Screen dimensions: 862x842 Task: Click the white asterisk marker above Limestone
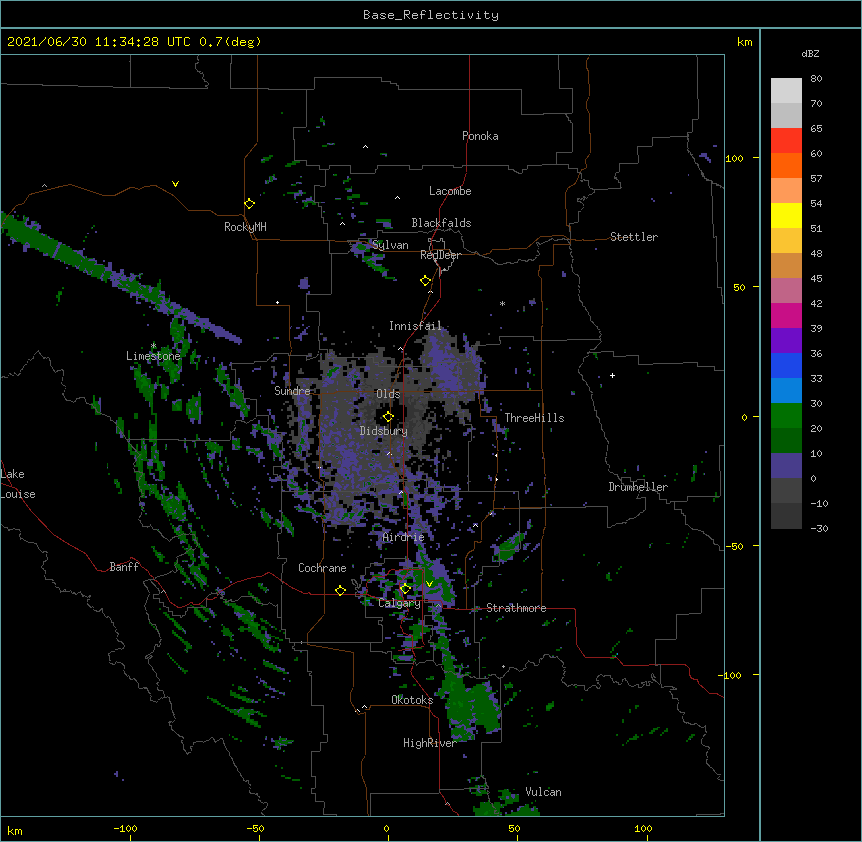(153, 345)
